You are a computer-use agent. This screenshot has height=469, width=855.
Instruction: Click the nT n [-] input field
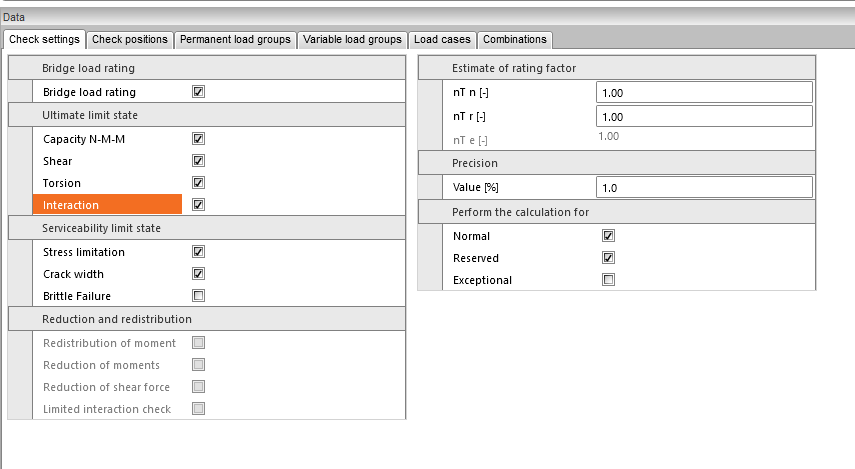pyautogui.click(x=703, y=93)
